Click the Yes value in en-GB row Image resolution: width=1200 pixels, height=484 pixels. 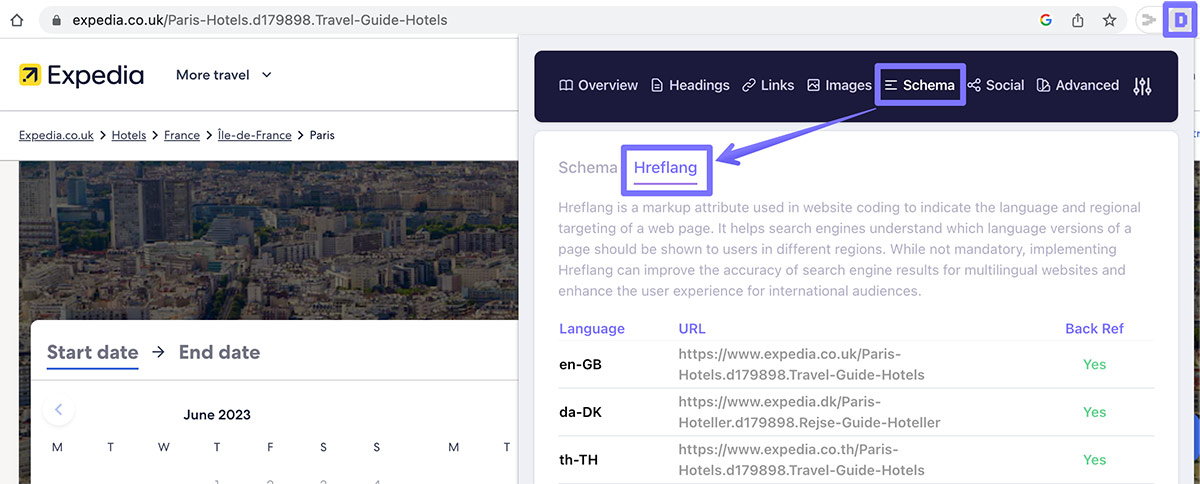[x=1095, y=365]
